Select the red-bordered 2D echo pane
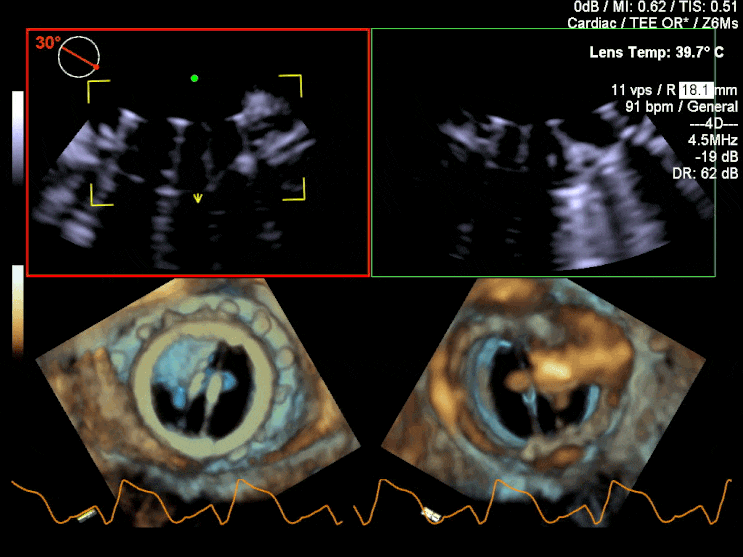This screenshot has height=557, width=743. tap(198, 152)
